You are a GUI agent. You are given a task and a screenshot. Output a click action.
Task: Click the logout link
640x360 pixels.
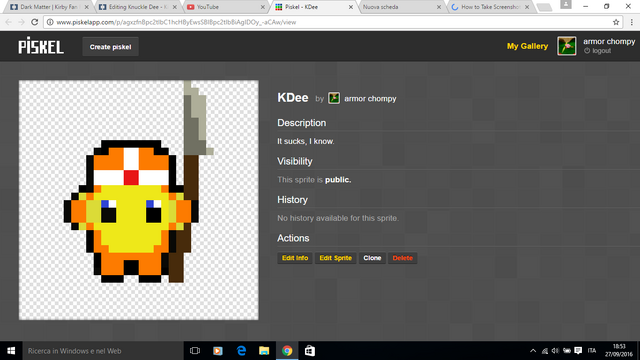pos(601,51)
